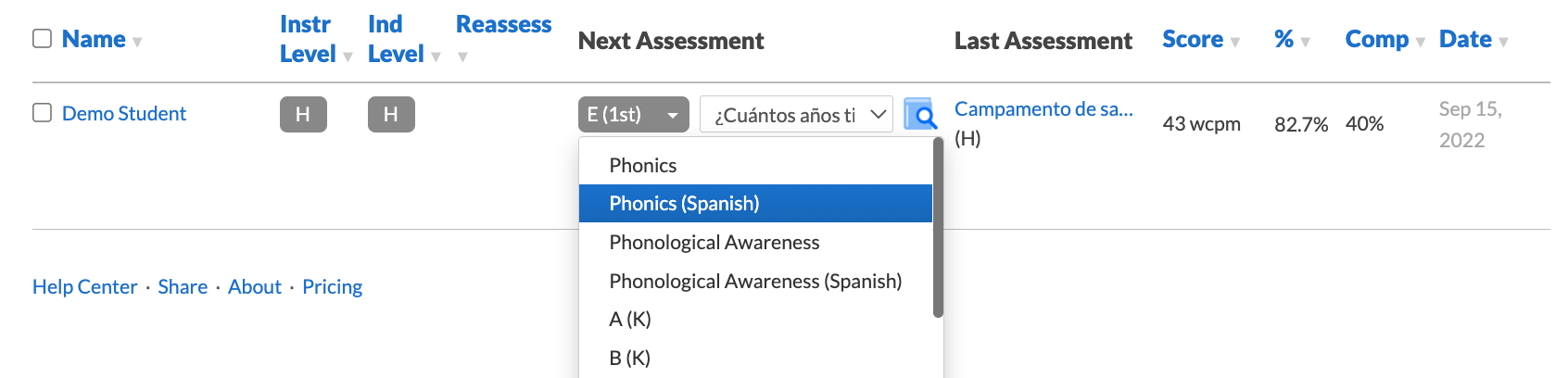This screenshot has width=1568, height=378.
Task: Select Phonics (Spanish) from the list
Action: [x=755, y=203]
